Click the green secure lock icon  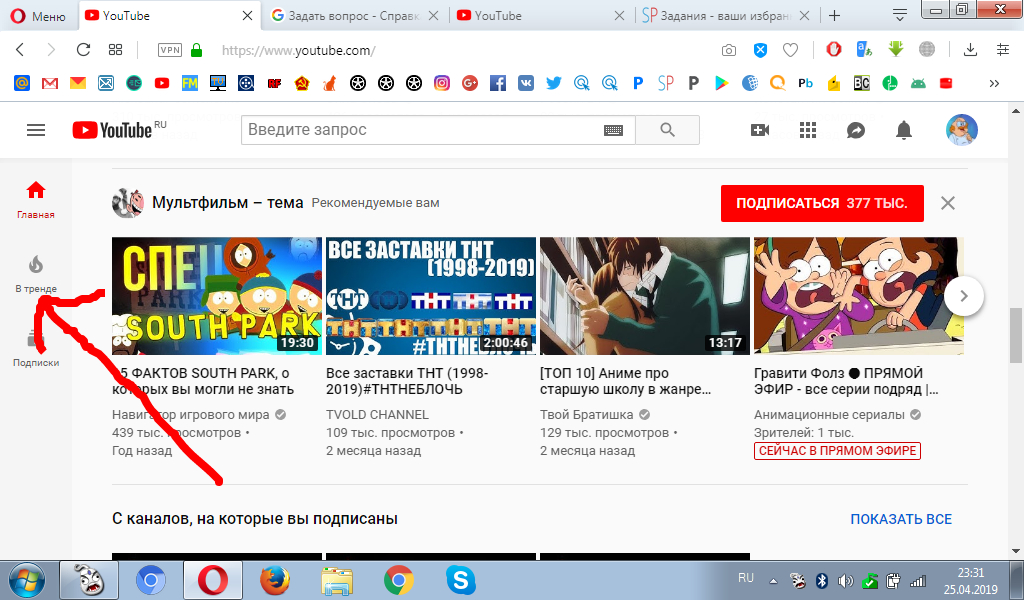[197, 50]
